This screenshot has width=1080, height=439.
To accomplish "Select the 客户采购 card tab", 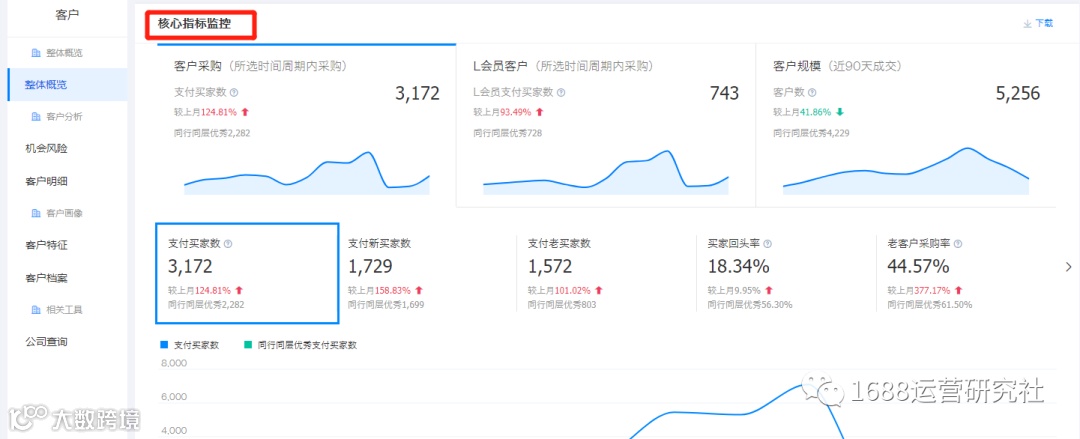I will tap(307, 125).
